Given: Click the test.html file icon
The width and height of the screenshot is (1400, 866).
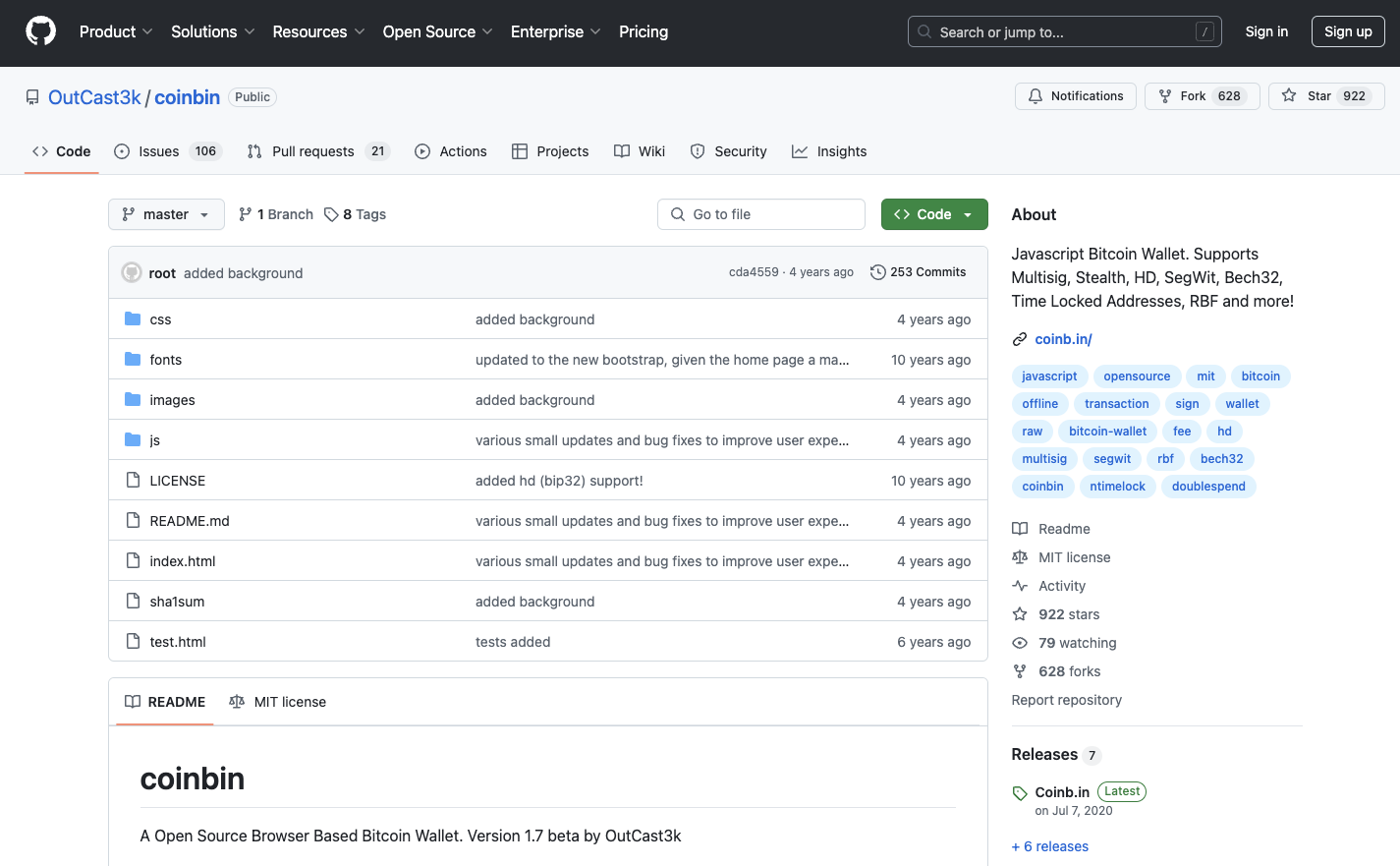Looking at the screenshot, I should point(133,642).
